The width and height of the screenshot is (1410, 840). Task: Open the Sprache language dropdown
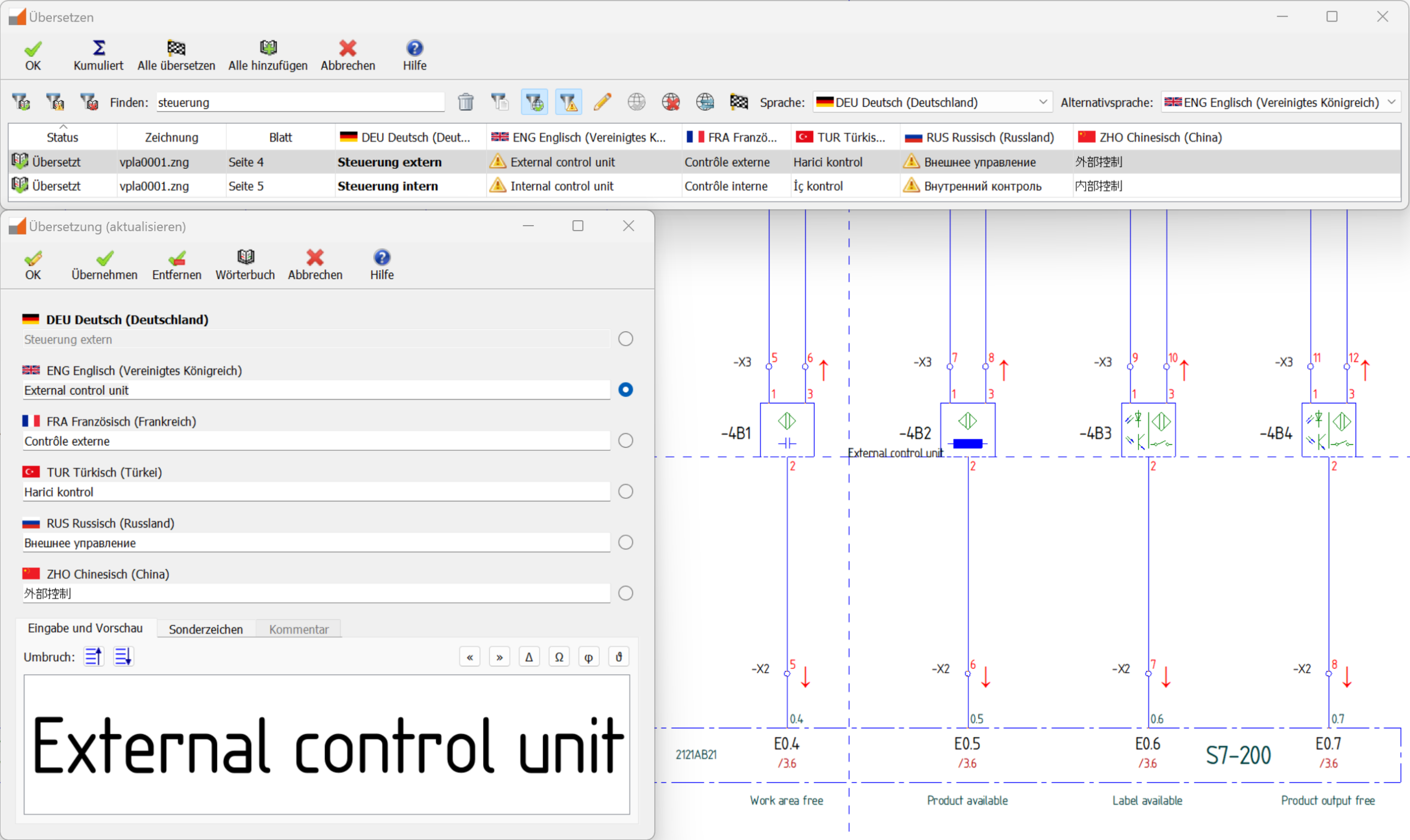point(932,102)
